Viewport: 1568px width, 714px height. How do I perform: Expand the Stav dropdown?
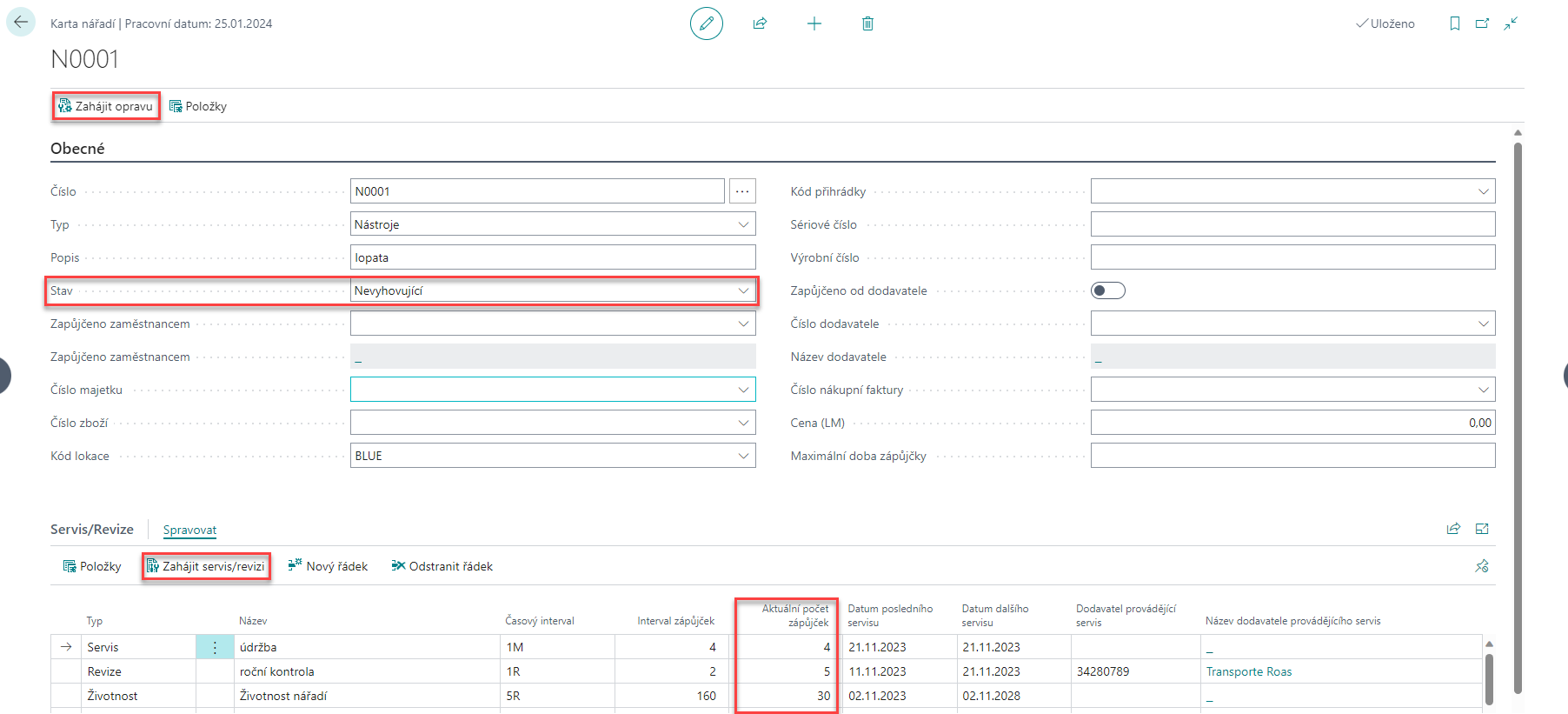(x=743, y=290)
